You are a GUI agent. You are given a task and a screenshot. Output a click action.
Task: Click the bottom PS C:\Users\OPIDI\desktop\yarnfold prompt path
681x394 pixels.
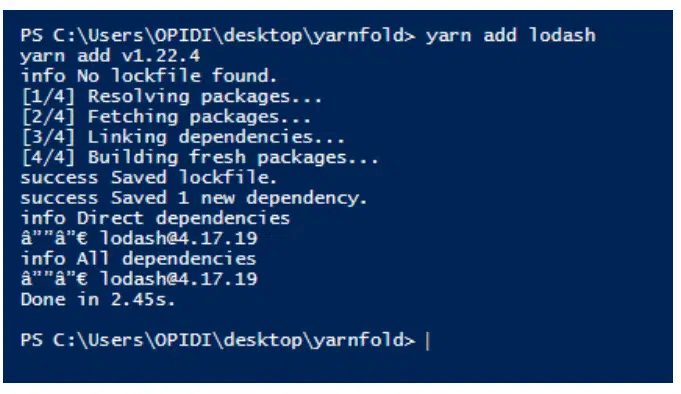click(x=218, y=341)
